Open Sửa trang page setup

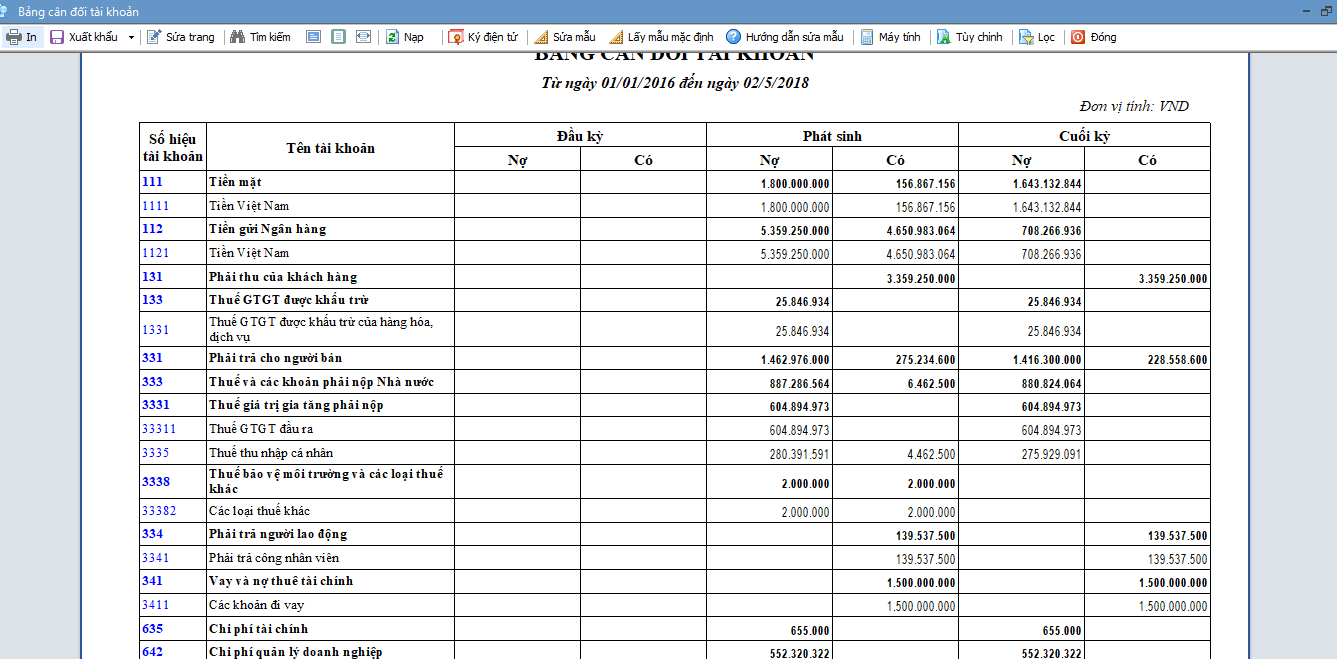[x=181, y=37]
